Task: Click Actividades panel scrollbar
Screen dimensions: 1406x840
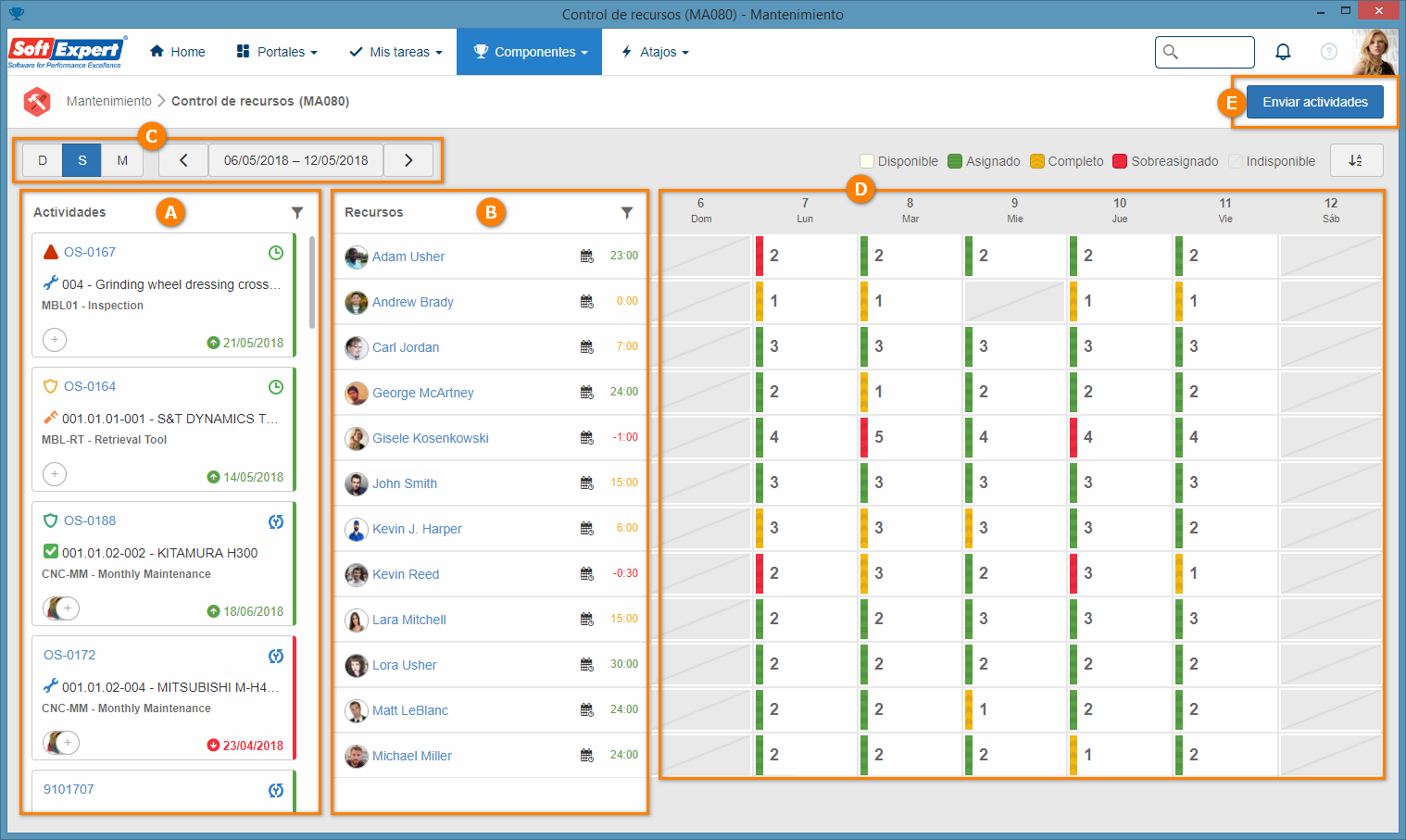Action: (312, 282)
